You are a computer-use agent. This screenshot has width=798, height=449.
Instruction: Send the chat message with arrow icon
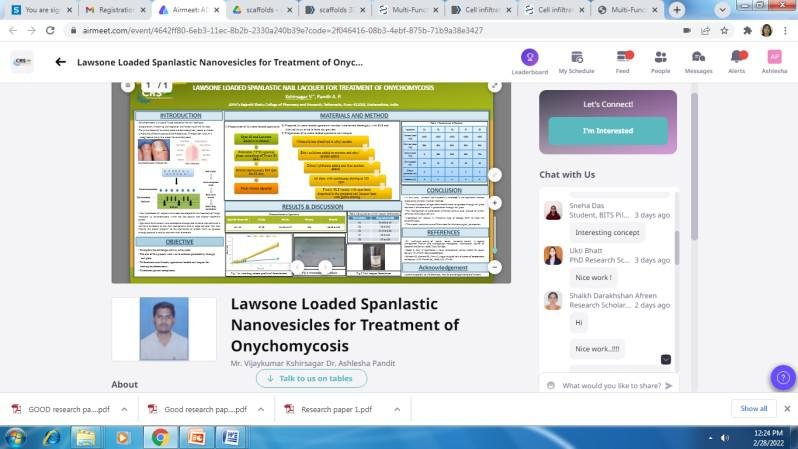click(x=669, y=385)
